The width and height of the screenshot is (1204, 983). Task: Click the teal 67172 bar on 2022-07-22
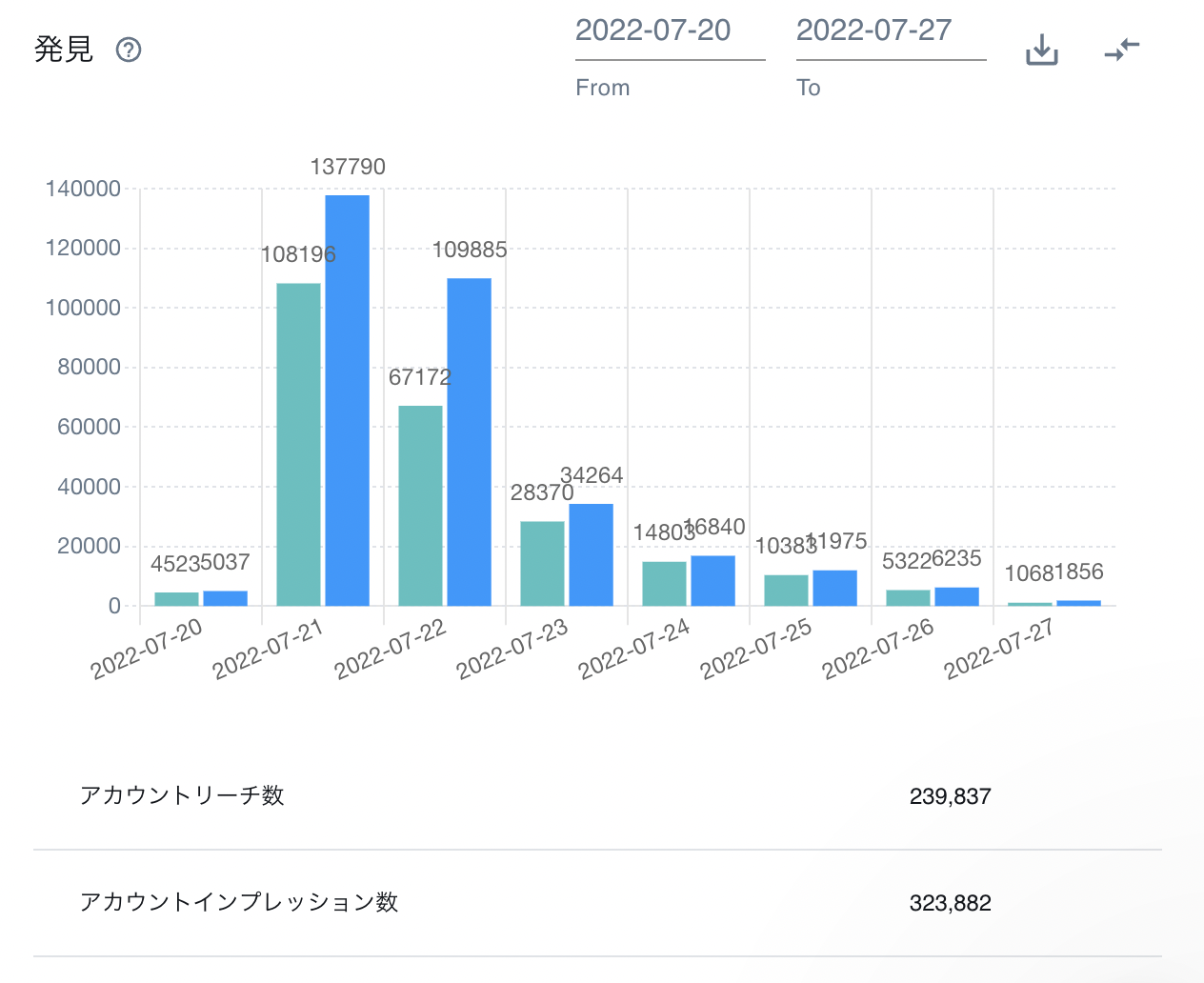click(420, 505)
